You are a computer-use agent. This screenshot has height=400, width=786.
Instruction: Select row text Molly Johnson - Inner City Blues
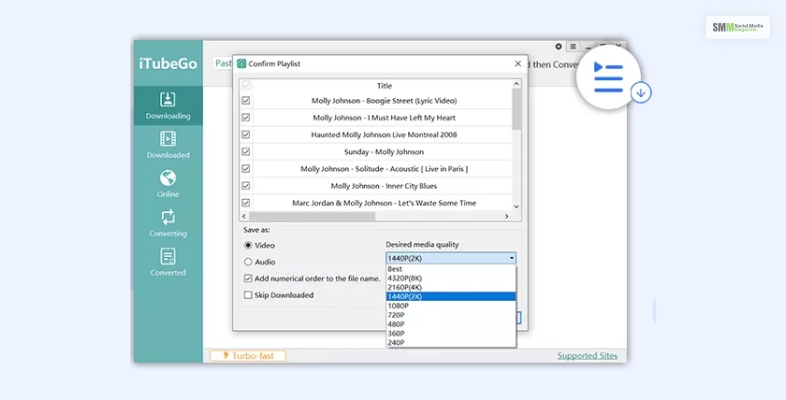pos(384,186)
